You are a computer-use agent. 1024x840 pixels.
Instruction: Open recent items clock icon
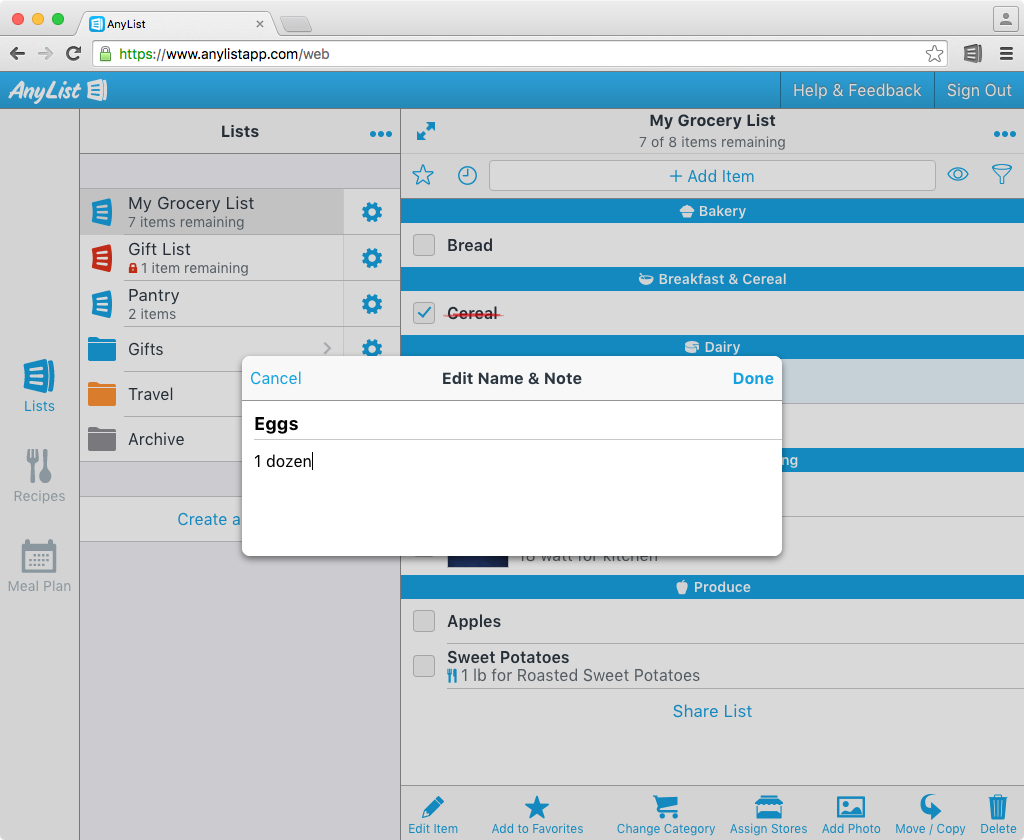tap(467, 175)
